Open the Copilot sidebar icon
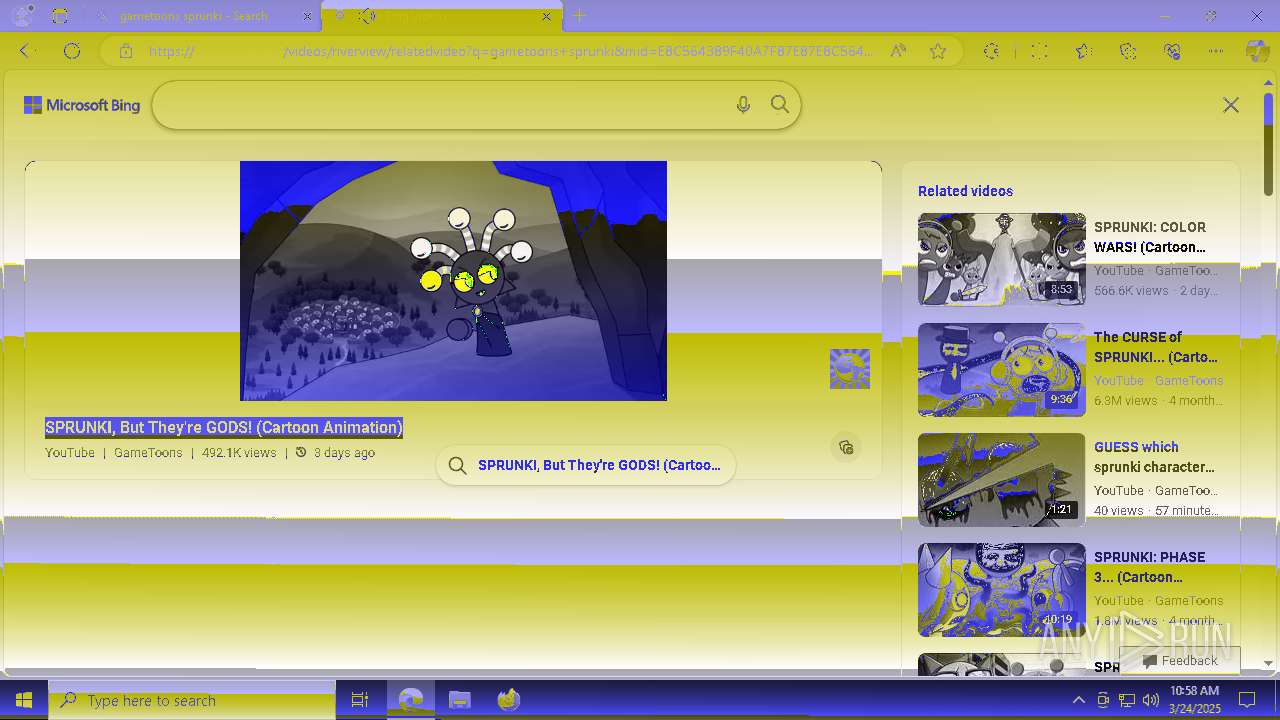The height and width of the screenshot is (720, 1280). tap(1257, 51)
